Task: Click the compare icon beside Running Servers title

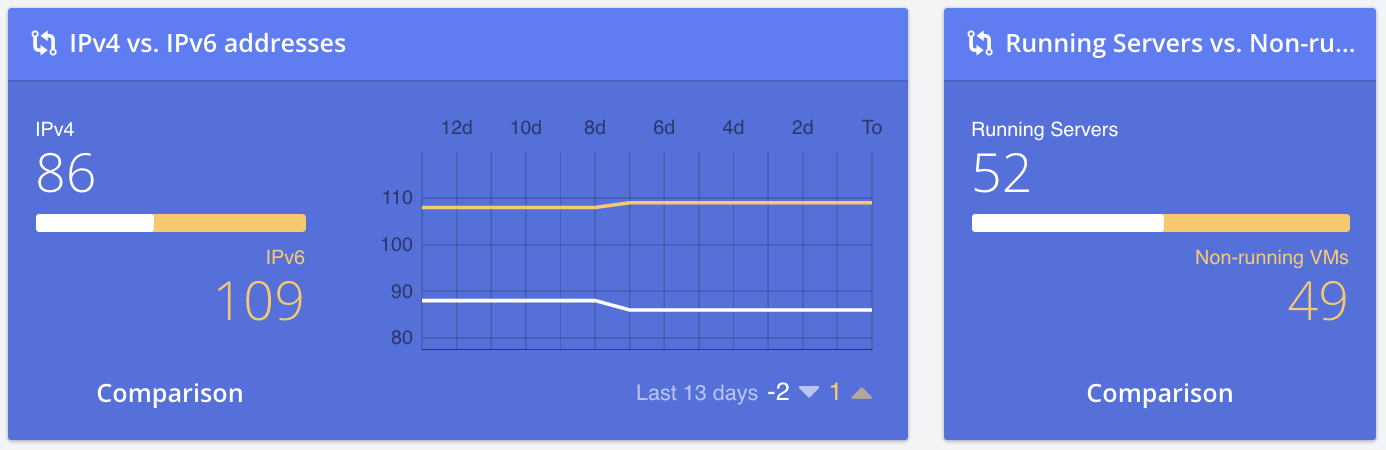Action: coord(980,43)
